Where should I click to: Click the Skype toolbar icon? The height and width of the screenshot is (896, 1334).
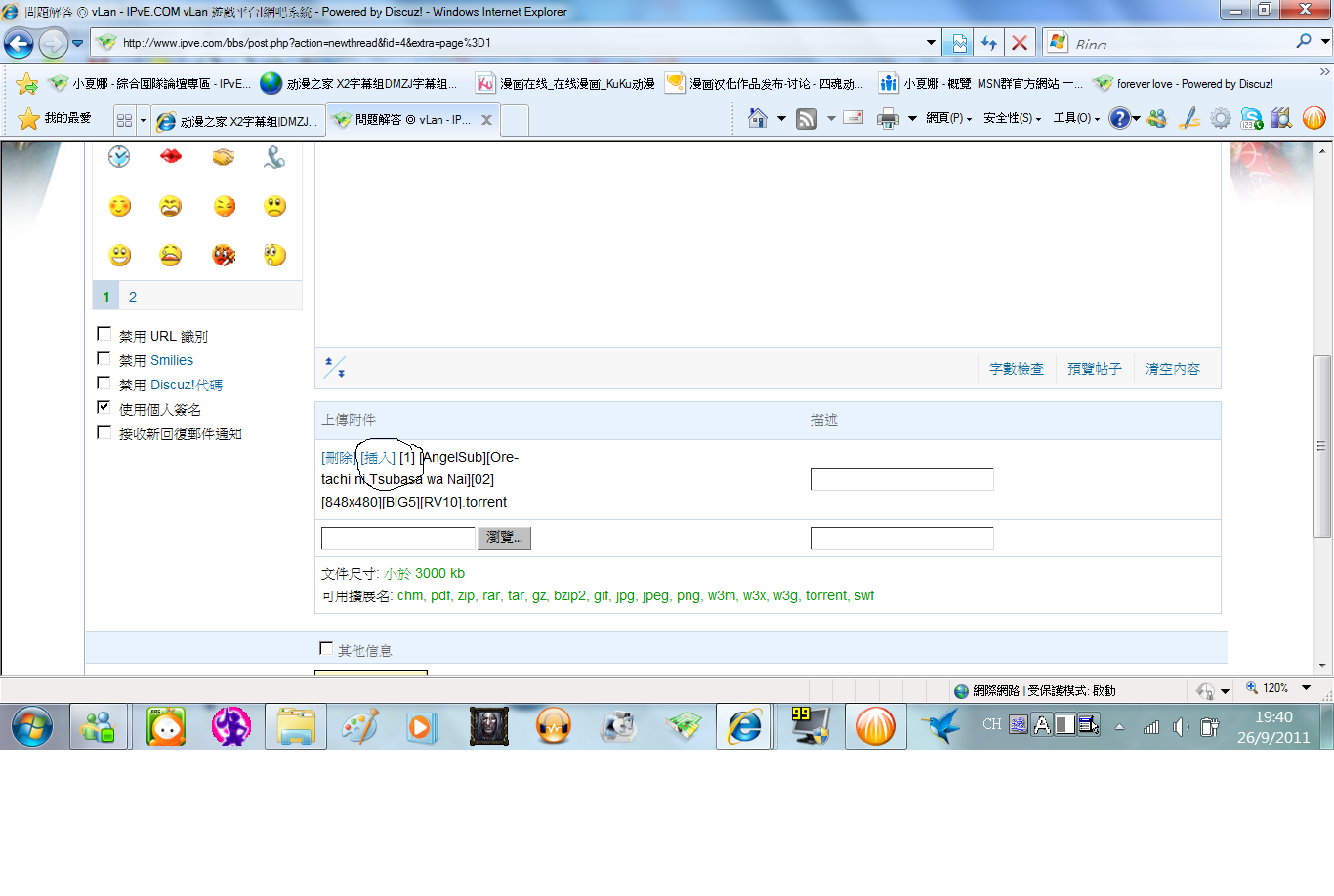[x=1252, y=118]
